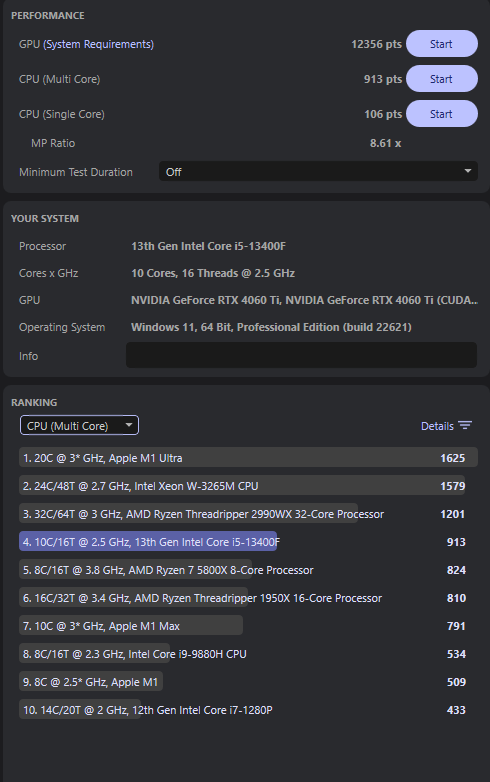490x782 pixels.
Task: Select the Threadripper 2990WX ranking row
Action: coord(248,514)
